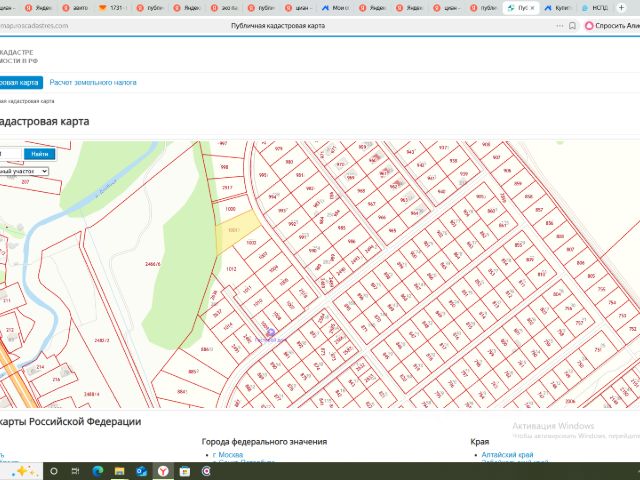Select parcel '207' on the map
Screen dimensions: 640x480
[25, 182]
